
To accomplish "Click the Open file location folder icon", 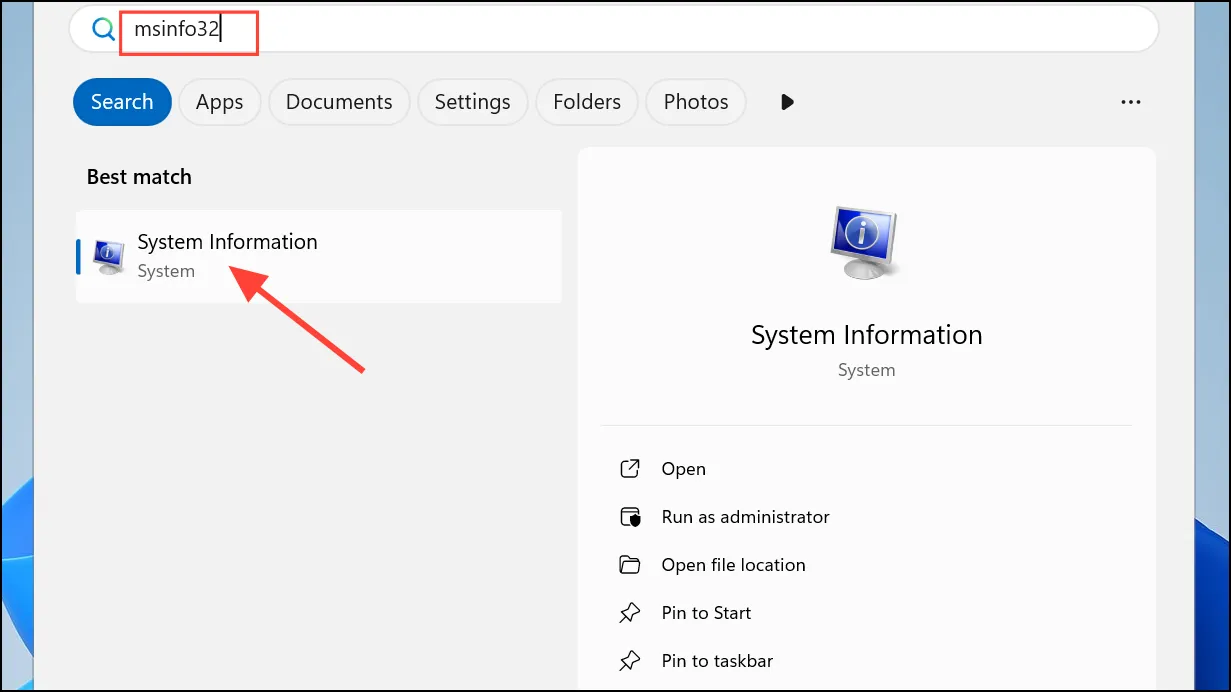I will pyautogui.click(x=629, y=565).
